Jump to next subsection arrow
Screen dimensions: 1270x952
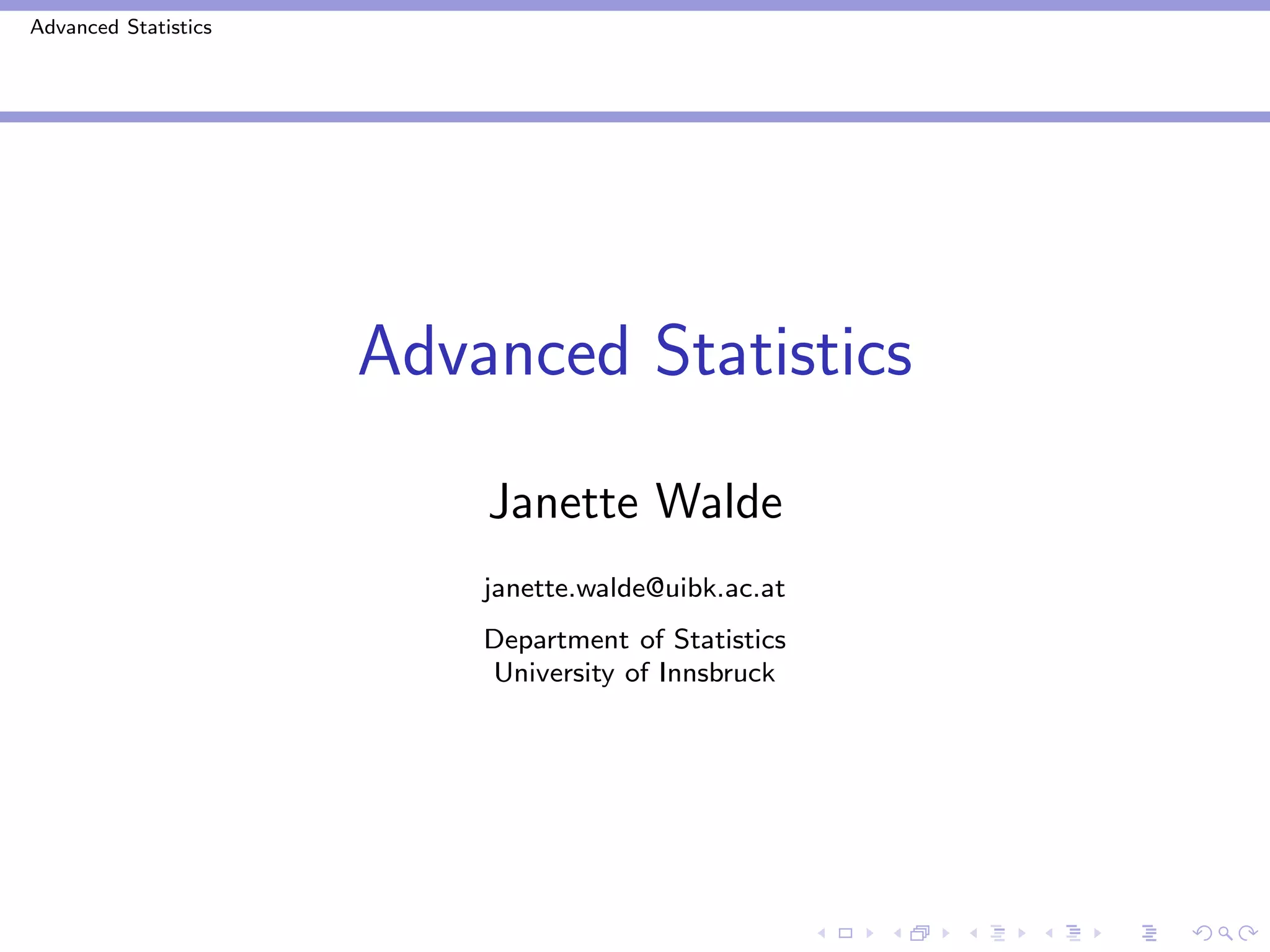(1022, 933)
